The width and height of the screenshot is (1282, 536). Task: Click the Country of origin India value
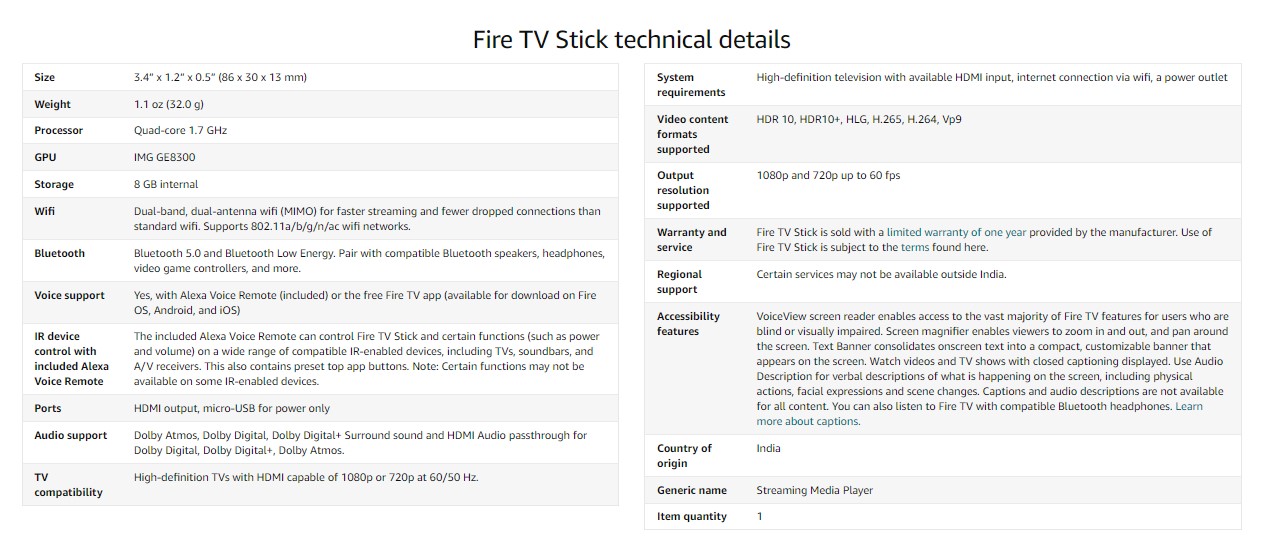[769, 448]
